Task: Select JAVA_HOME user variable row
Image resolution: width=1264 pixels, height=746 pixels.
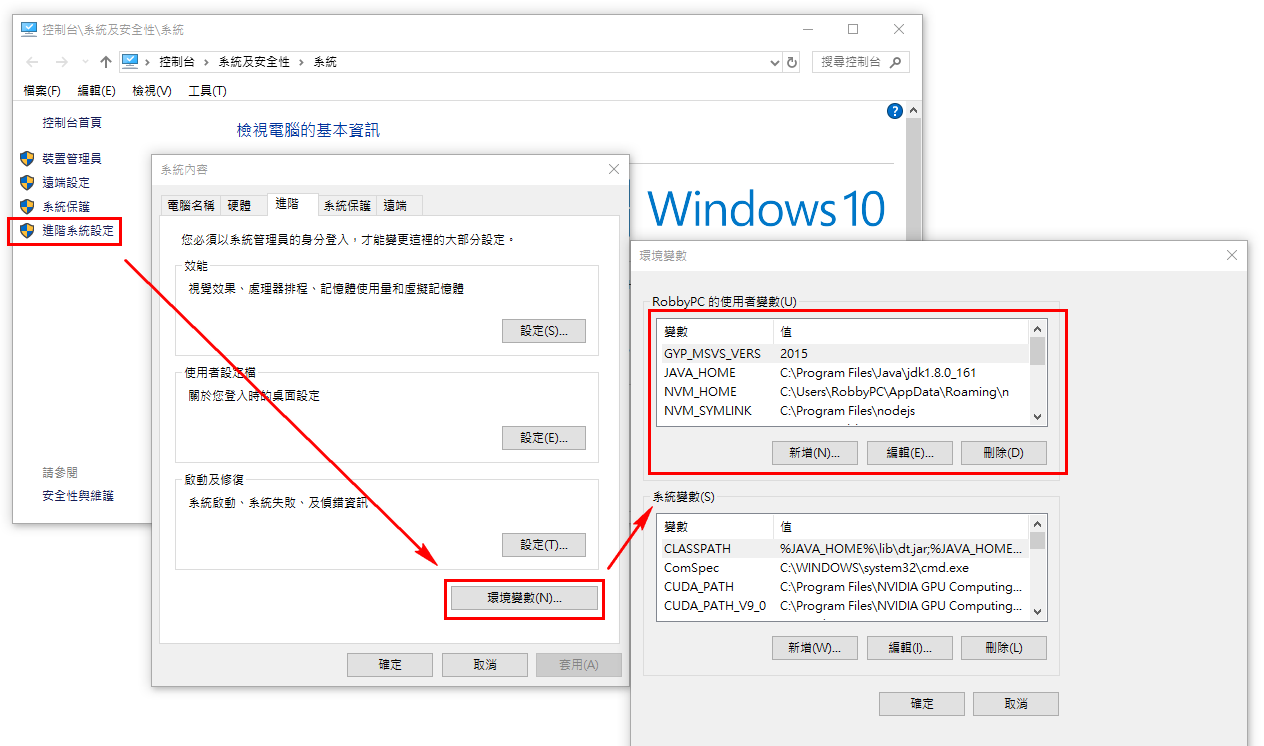Action: tap(843, 373)
